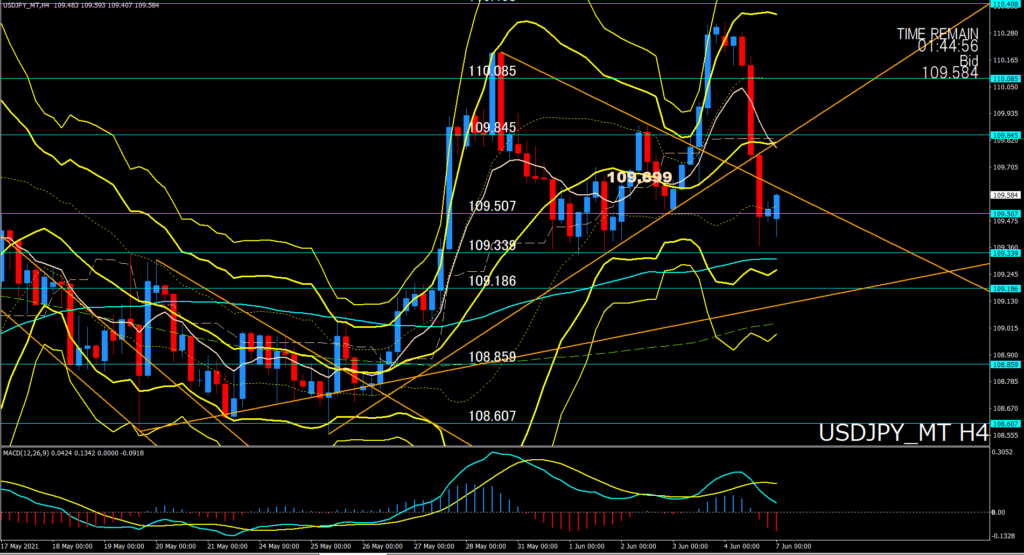
Task: Click MACD scale zero value '0.00'
Action: pyautogui.click(x=999, y=513)
